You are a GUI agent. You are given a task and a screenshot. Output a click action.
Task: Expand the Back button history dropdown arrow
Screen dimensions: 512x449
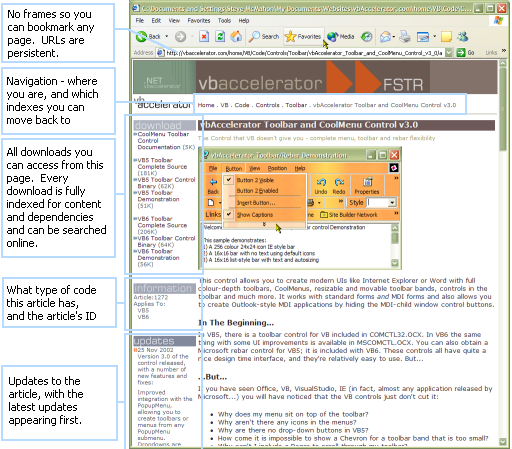(166, 36)
